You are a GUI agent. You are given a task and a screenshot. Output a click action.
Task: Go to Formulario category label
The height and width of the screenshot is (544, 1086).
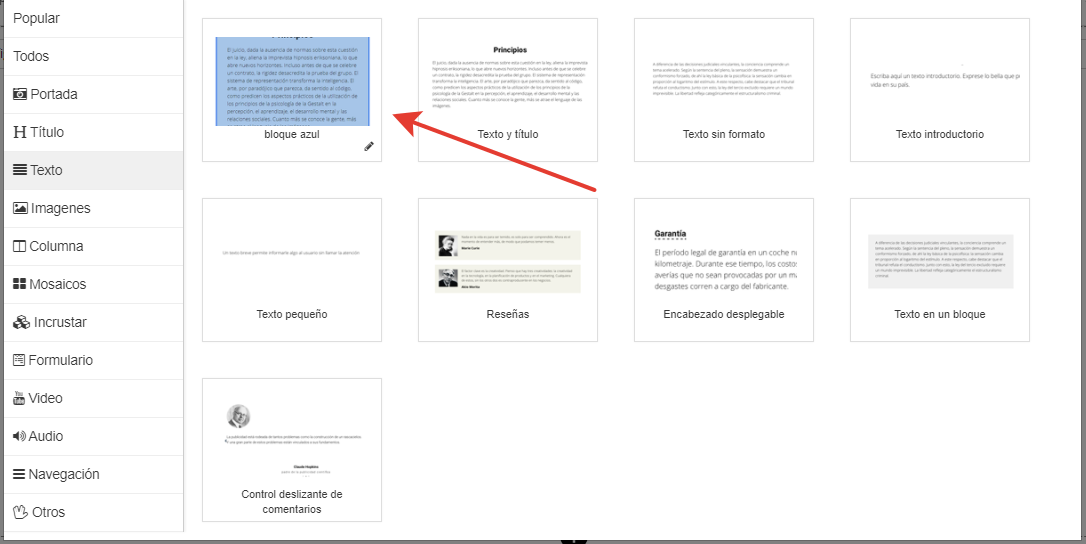[x=60, y=360]
